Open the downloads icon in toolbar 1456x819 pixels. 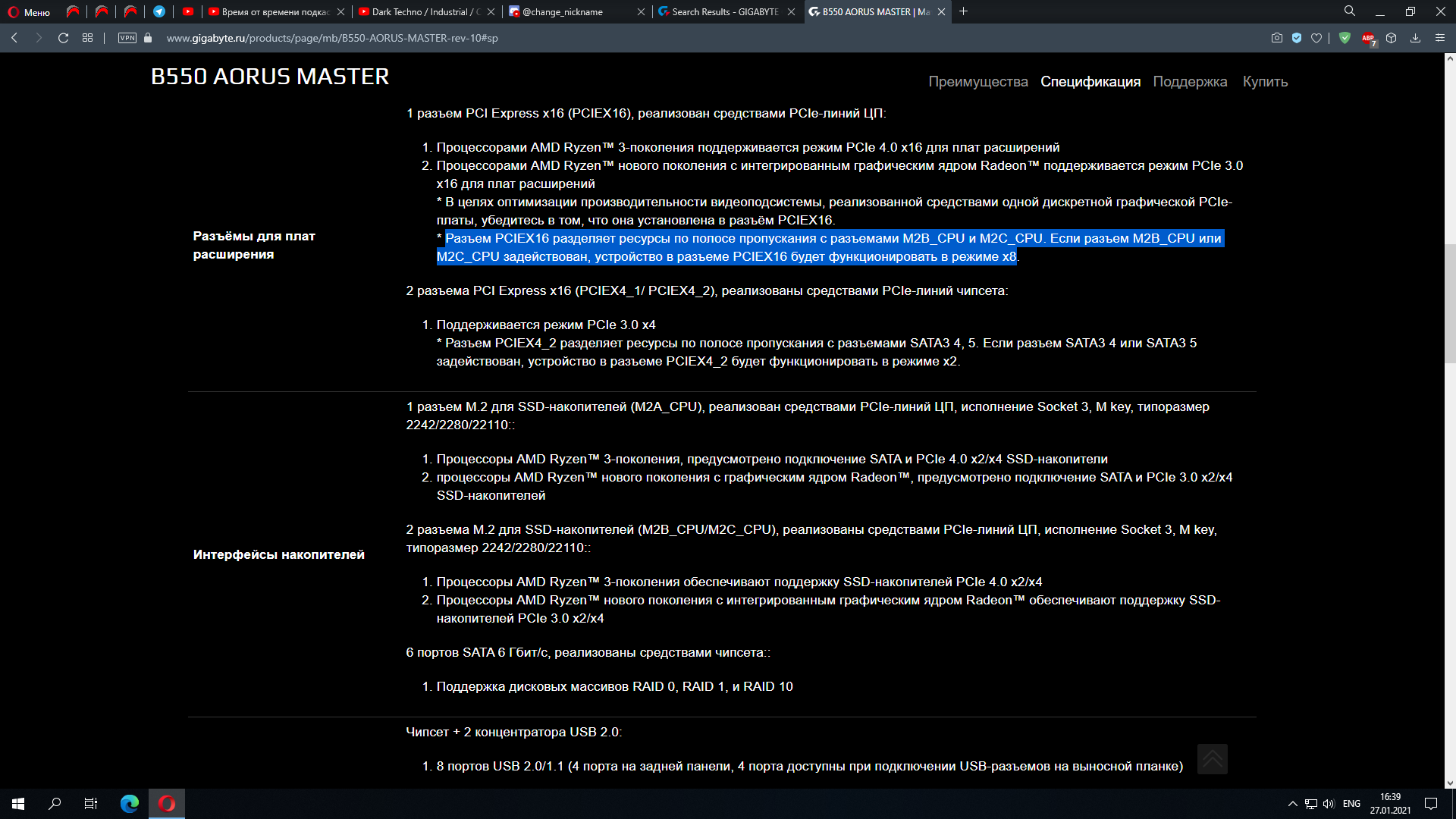click(1415, 38)
